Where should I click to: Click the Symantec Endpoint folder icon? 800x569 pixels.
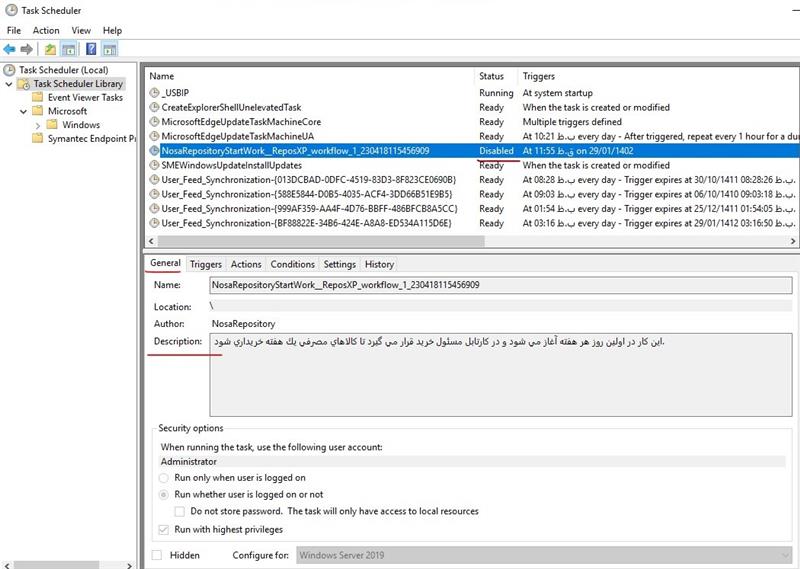pyautogui.click(x=38, y=139)
